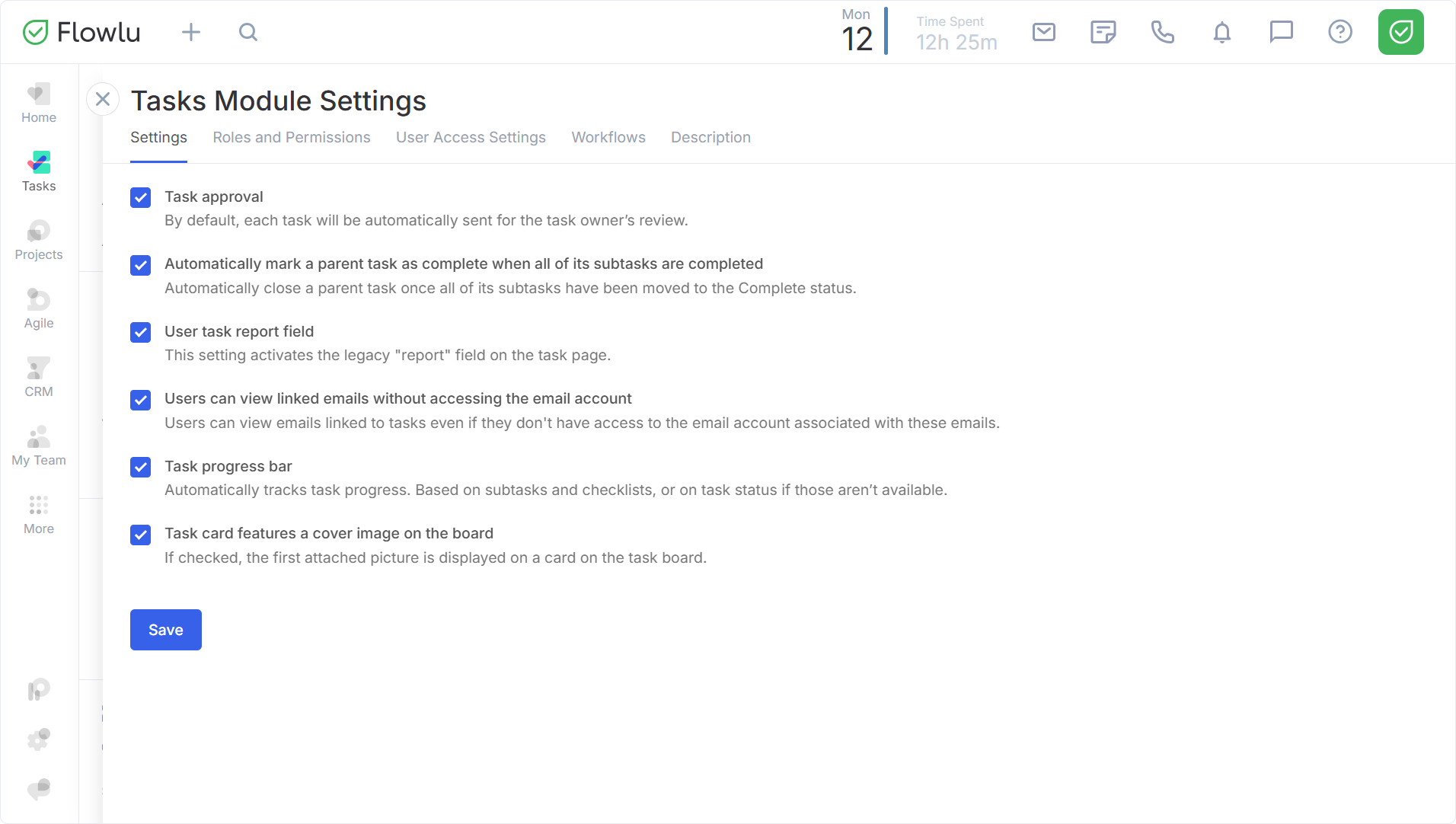1456x824 pixels.
Task: Click the Save button
Action: 165,630
